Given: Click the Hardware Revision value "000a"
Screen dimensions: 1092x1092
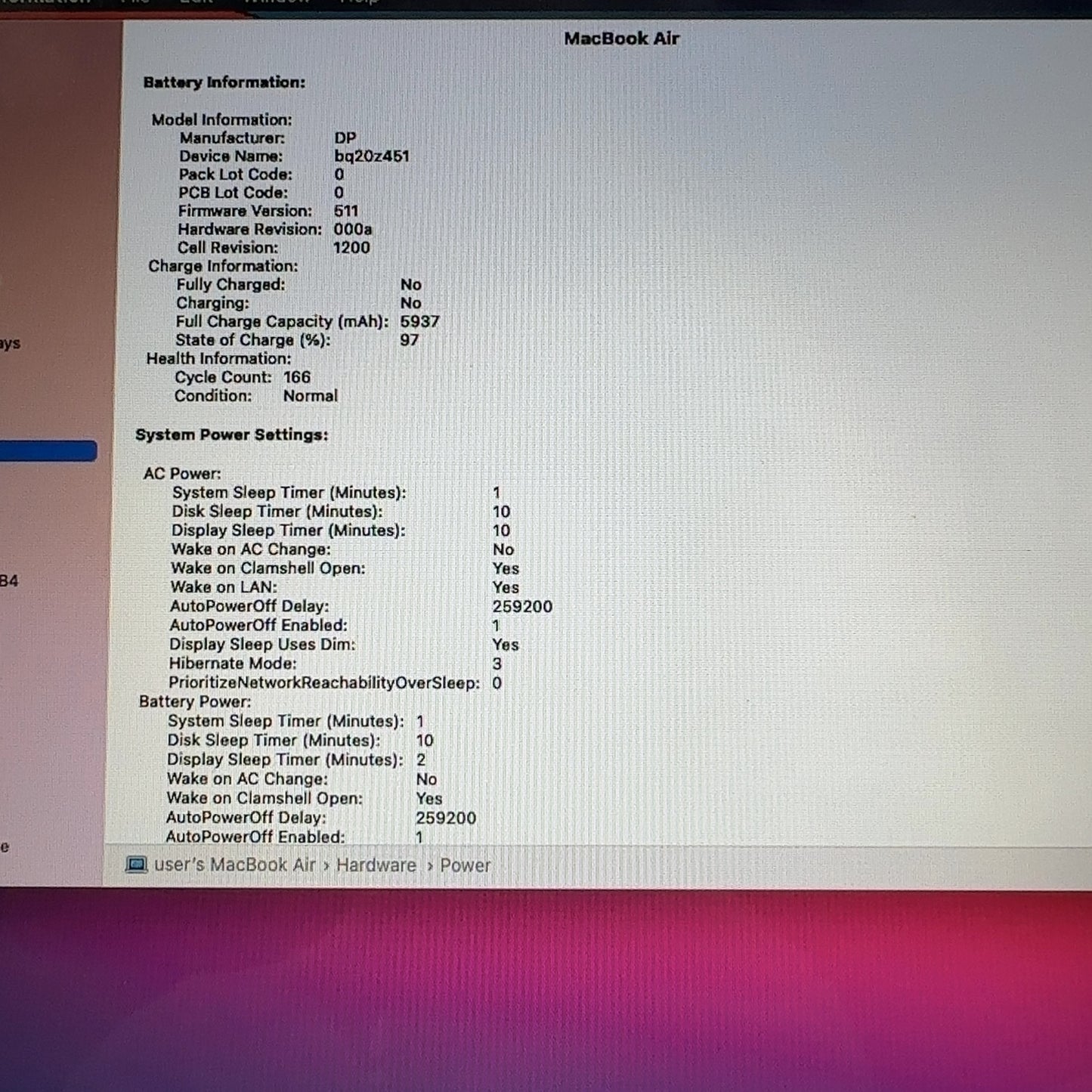Looking at the screenshot, I should coord(353,229).
